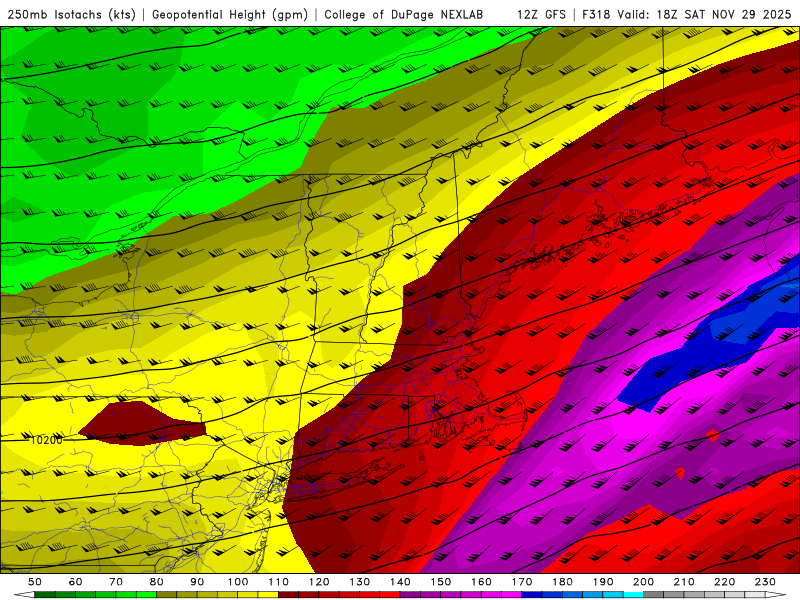Pick the darkest green swatch at the color bar start
The height and width of the screenshot is (600, 800).
click(45, 595)
